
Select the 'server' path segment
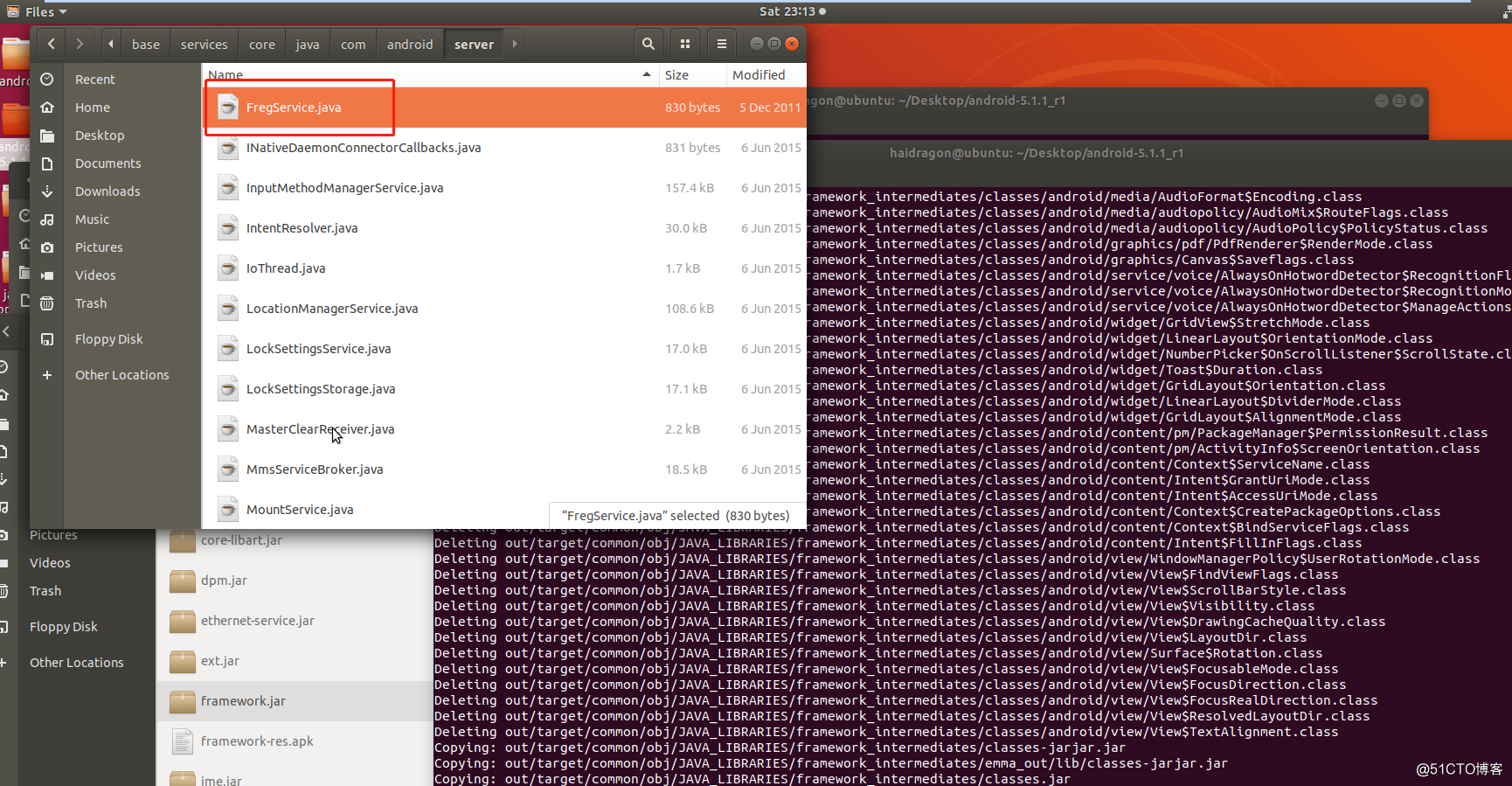(474, 45)
